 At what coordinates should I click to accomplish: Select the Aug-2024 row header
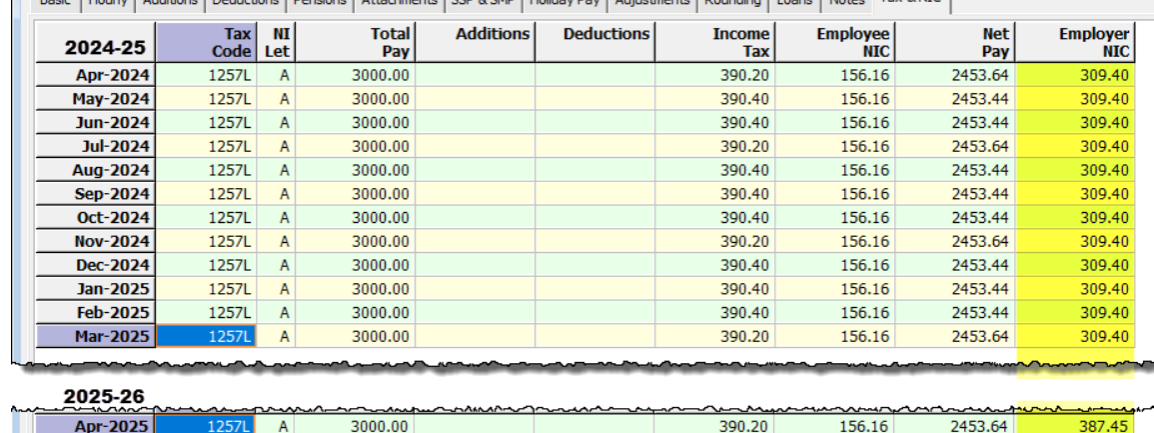click(x=96, y=170)
